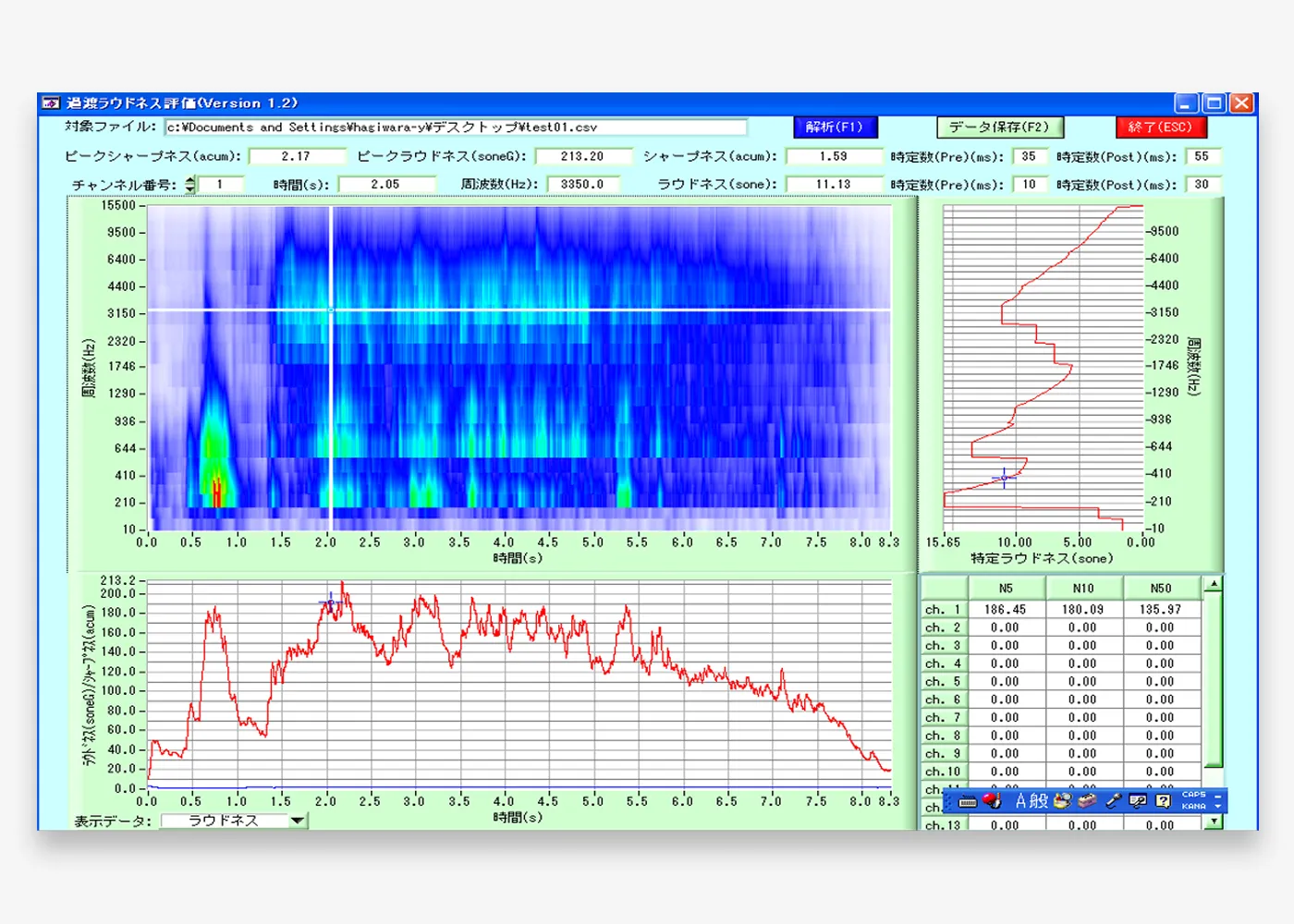1294x924 pixels.
Task: Click the IME microphone icon
Action: coord(1114,801)
